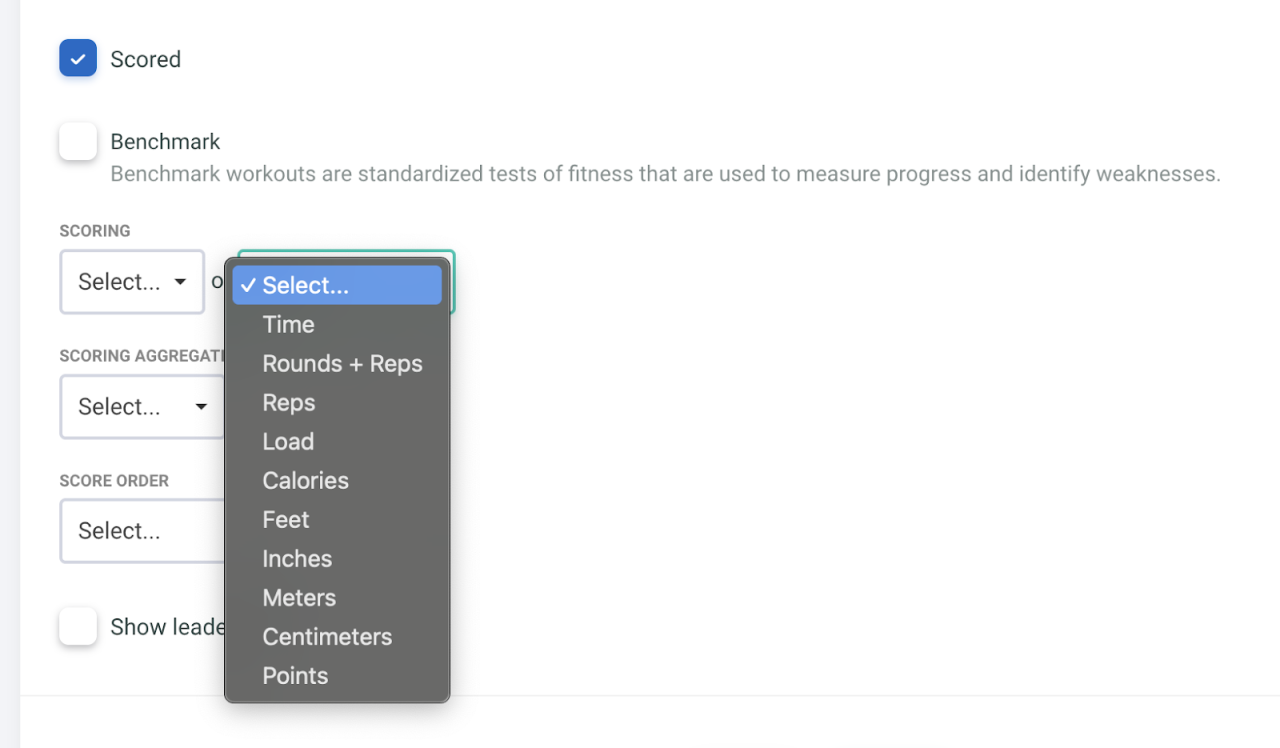The height and width of the screenshot is (748, 1280).
Task: Click the caret on Scoring Aggregation select
Action: point(201,407)
